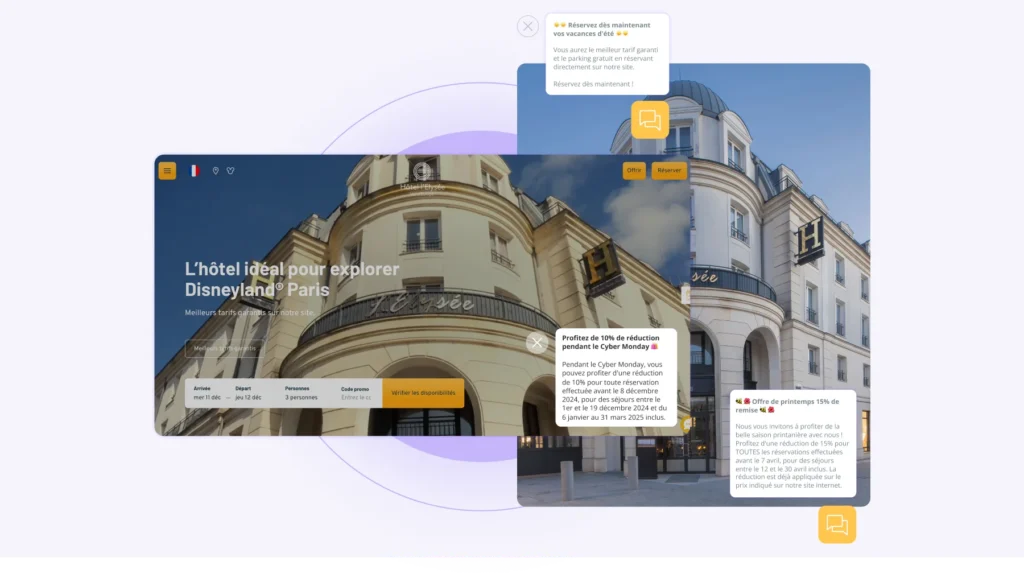
Task: Click the French flag language selector
Action: [194, 171]
